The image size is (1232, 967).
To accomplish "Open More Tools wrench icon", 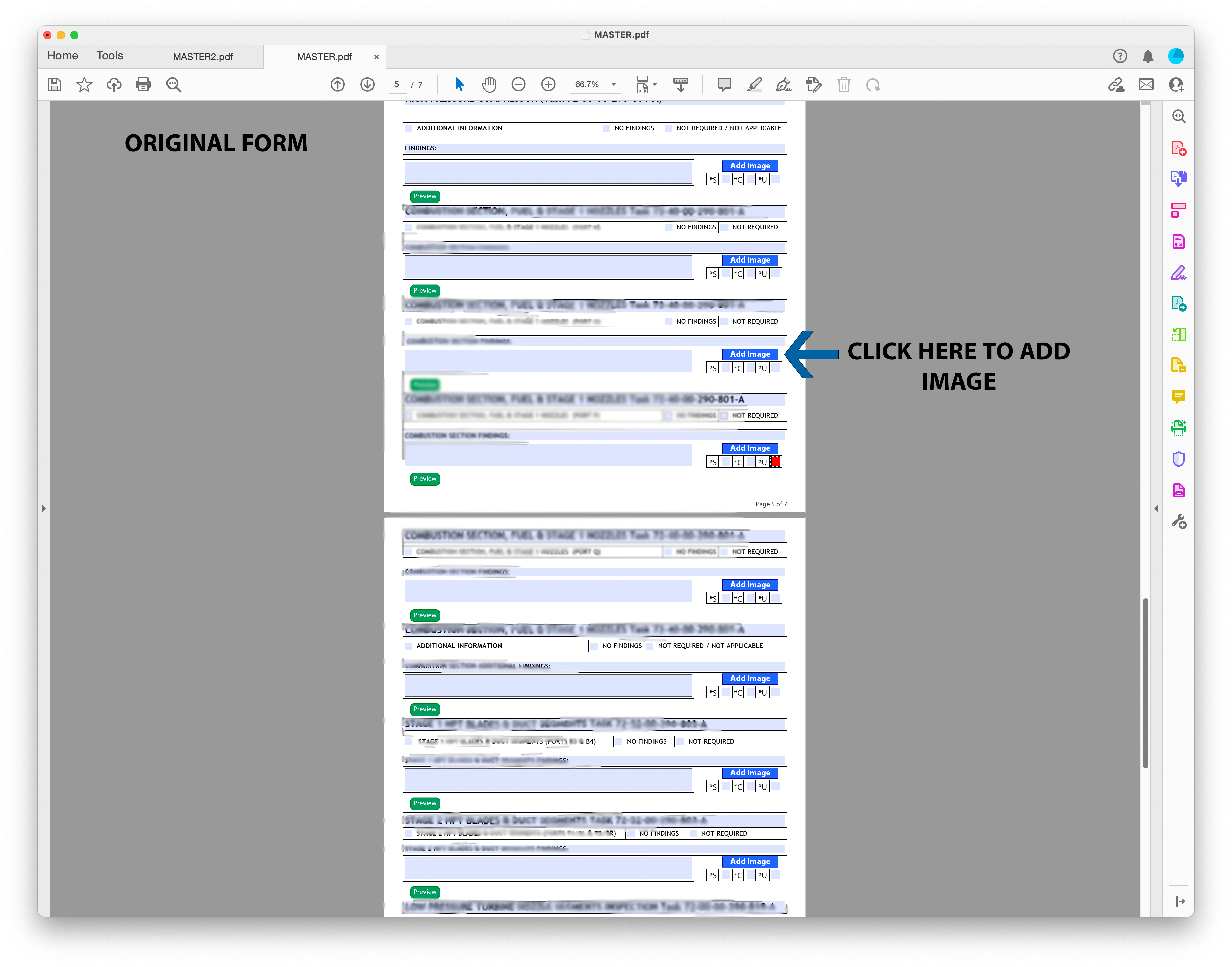I will tap(1179, 521).
